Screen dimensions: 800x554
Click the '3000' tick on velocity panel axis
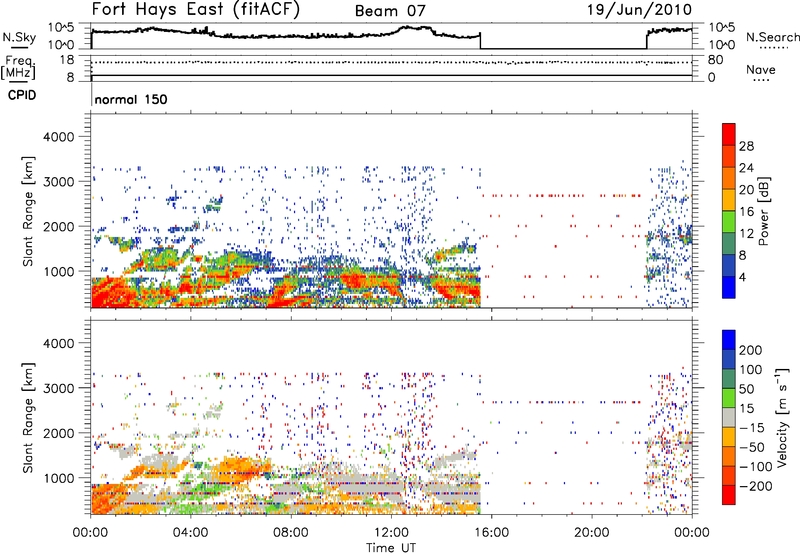pos(59,388)
